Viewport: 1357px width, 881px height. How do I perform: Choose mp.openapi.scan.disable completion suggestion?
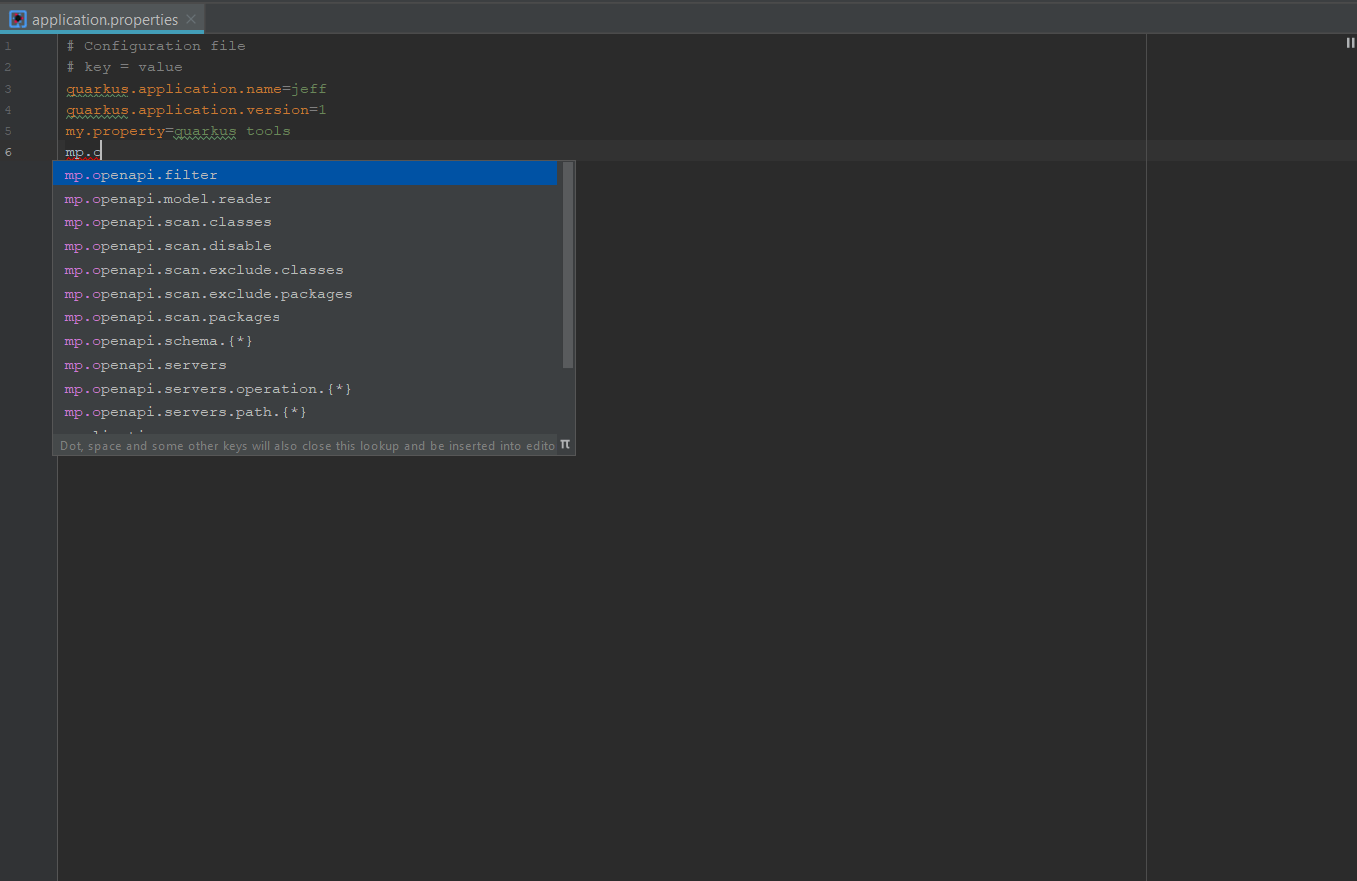click(305, 246)
